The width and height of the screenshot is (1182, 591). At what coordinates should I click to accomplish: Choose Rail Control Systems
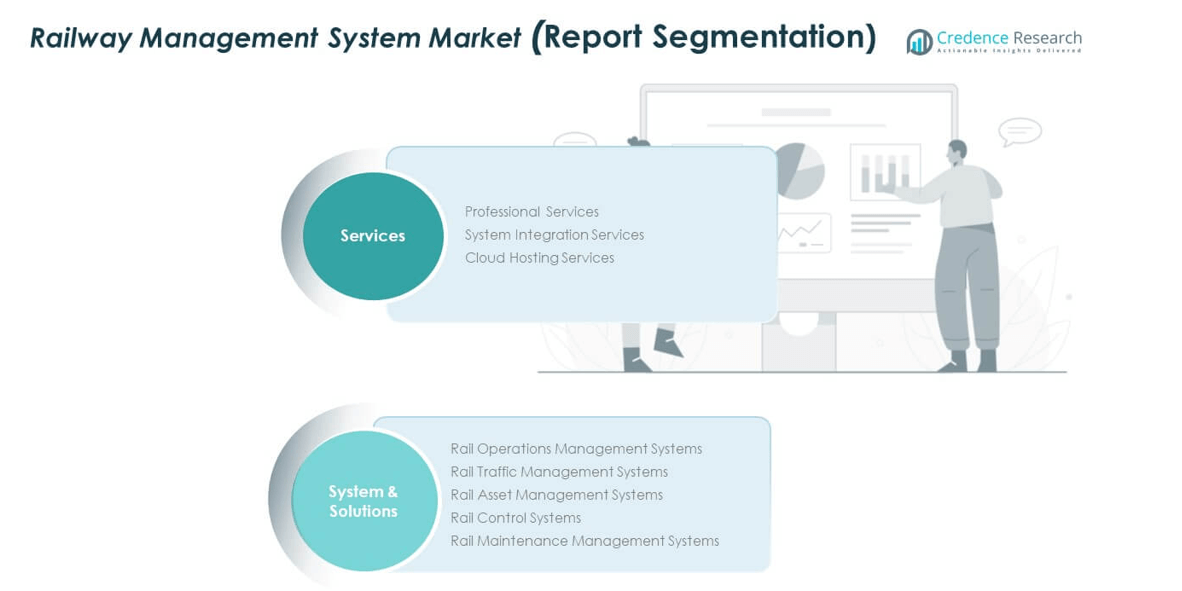[515, 518]
